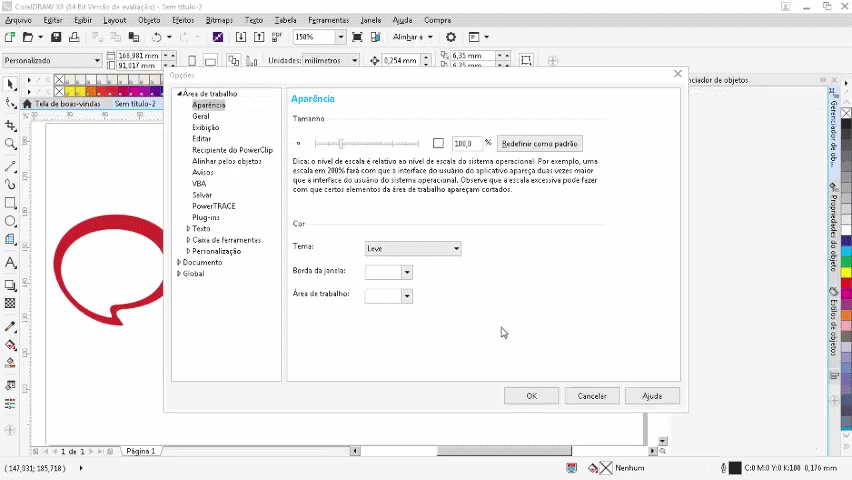Expand the Documento tree node
Screen dimensions: 852x480
coord(179,263)
